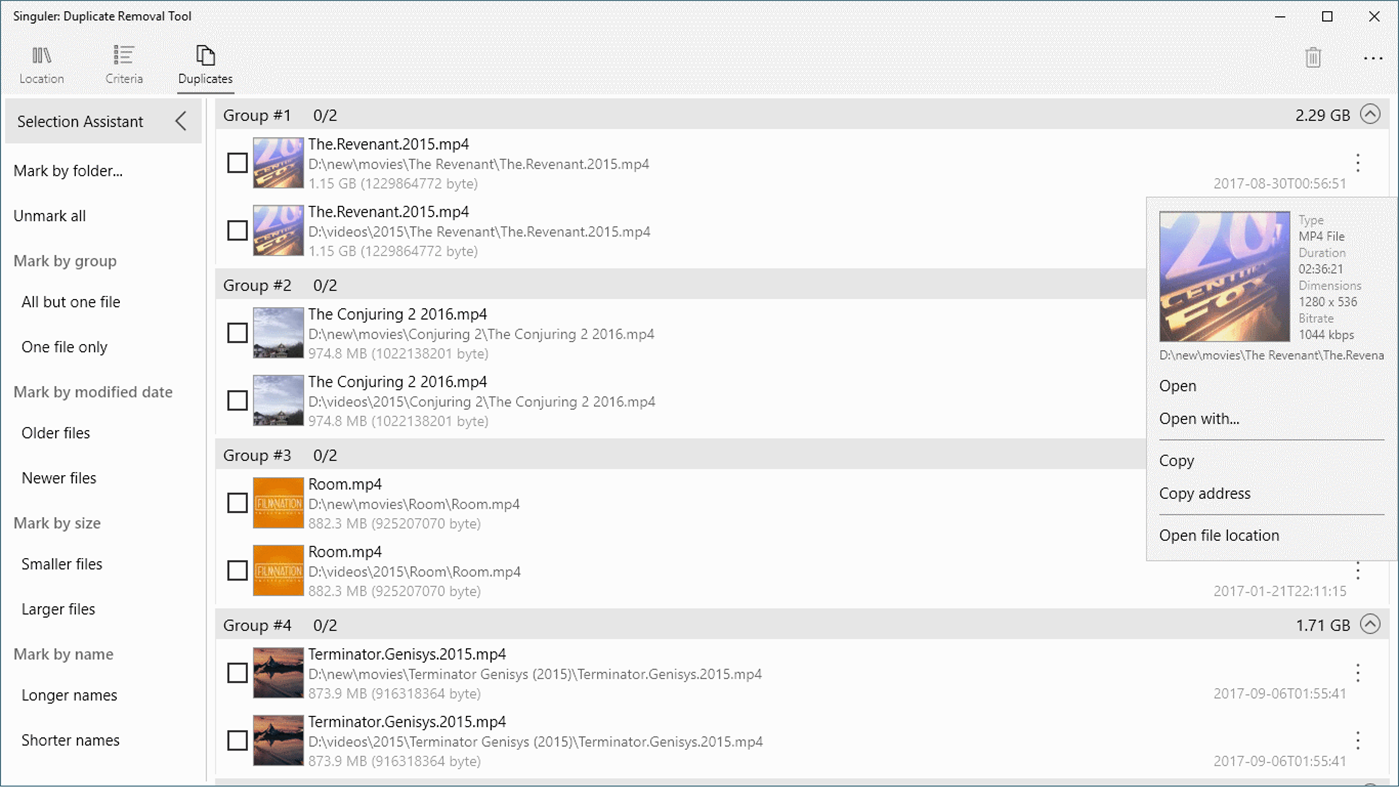Screen dimensions: 1399x787
Task: Click the delete trash icon
Action: [1314, 58]
